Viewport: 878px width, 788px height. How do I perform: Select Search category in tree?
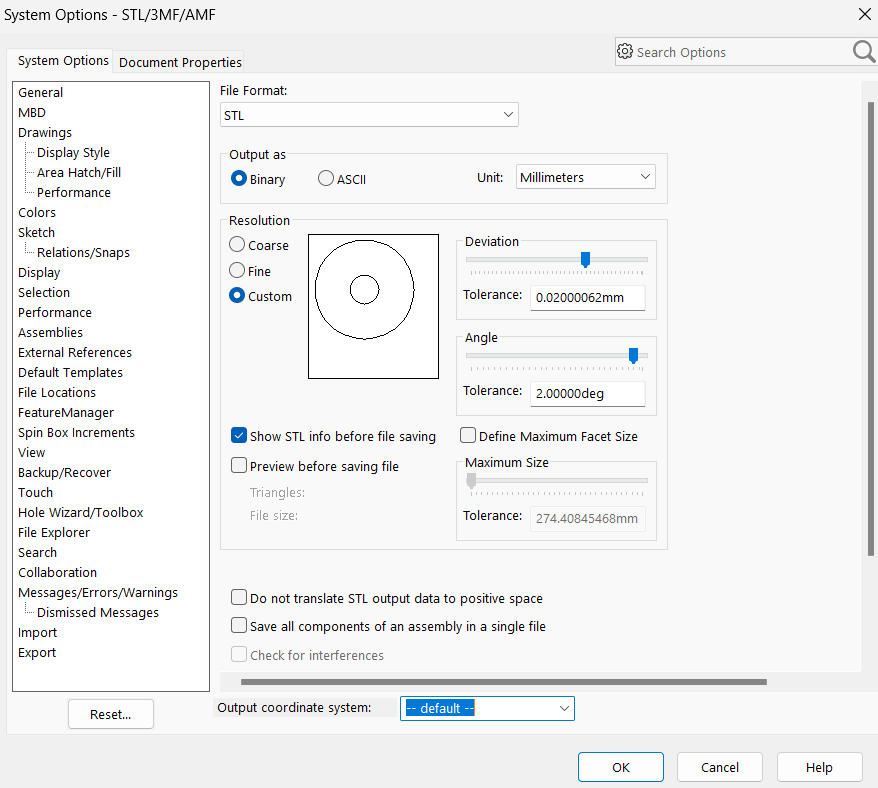pyautogui.click(x=38, y=553)
